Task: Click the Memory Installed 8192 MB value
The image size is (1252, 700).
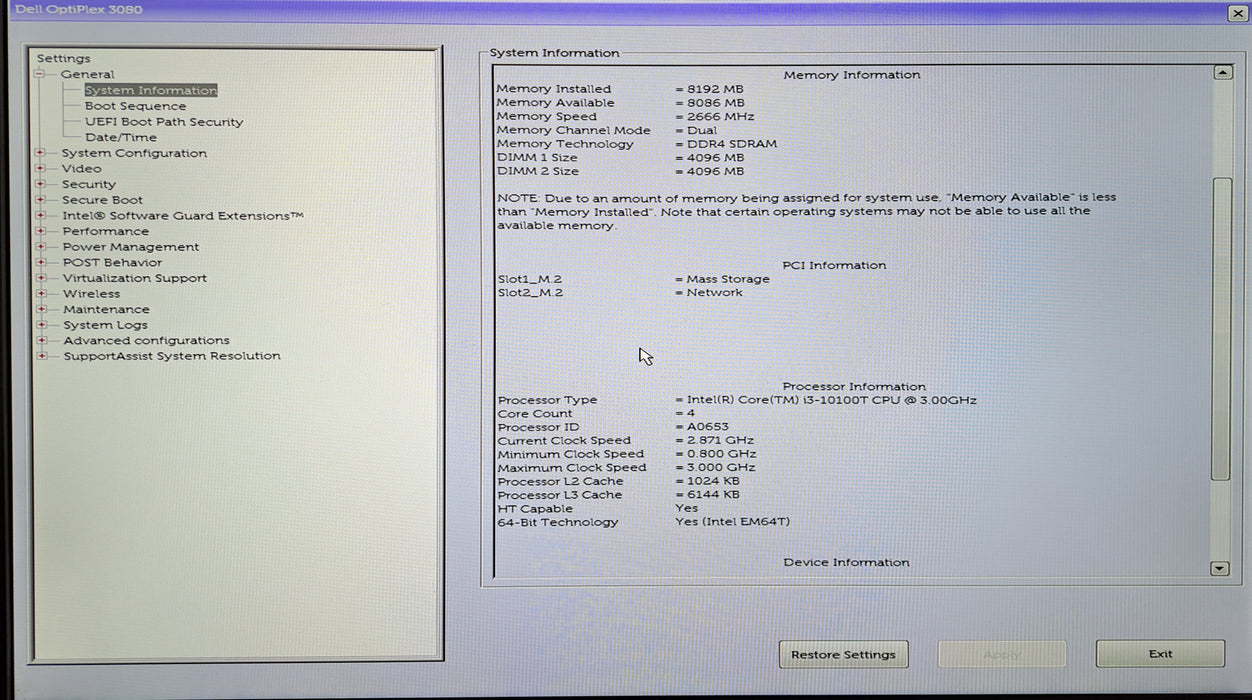Action: (710, 89)
